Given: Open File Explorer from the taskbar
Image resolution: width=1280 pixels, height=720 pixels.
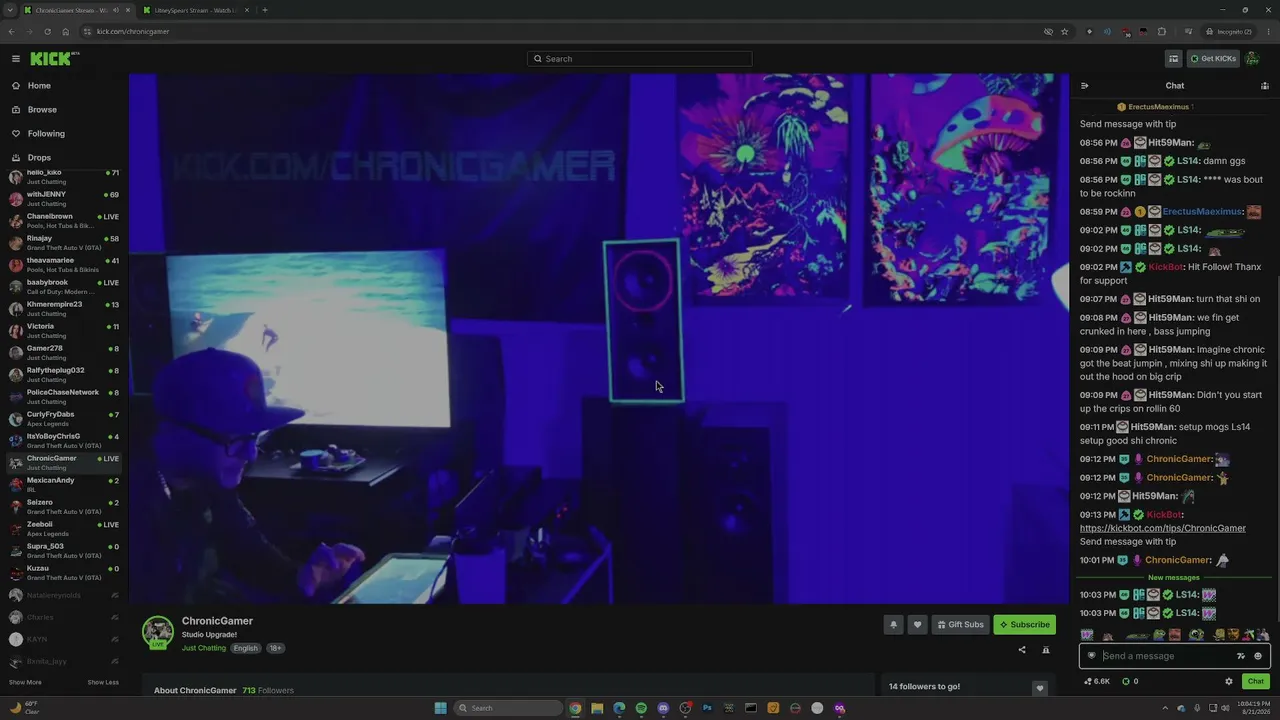Looking at the screenshot, I should 597,708.
